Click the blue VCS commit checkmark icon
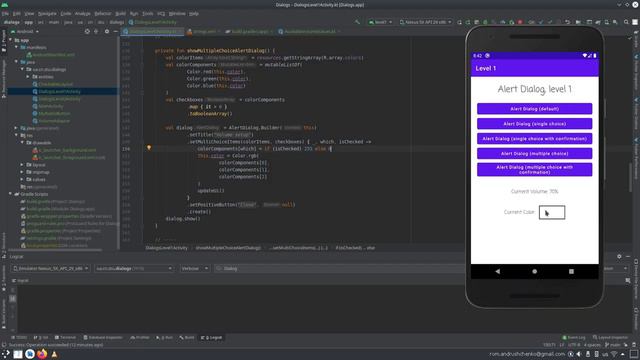This screenshot has width=640, height=360. [x=541, y=22]
